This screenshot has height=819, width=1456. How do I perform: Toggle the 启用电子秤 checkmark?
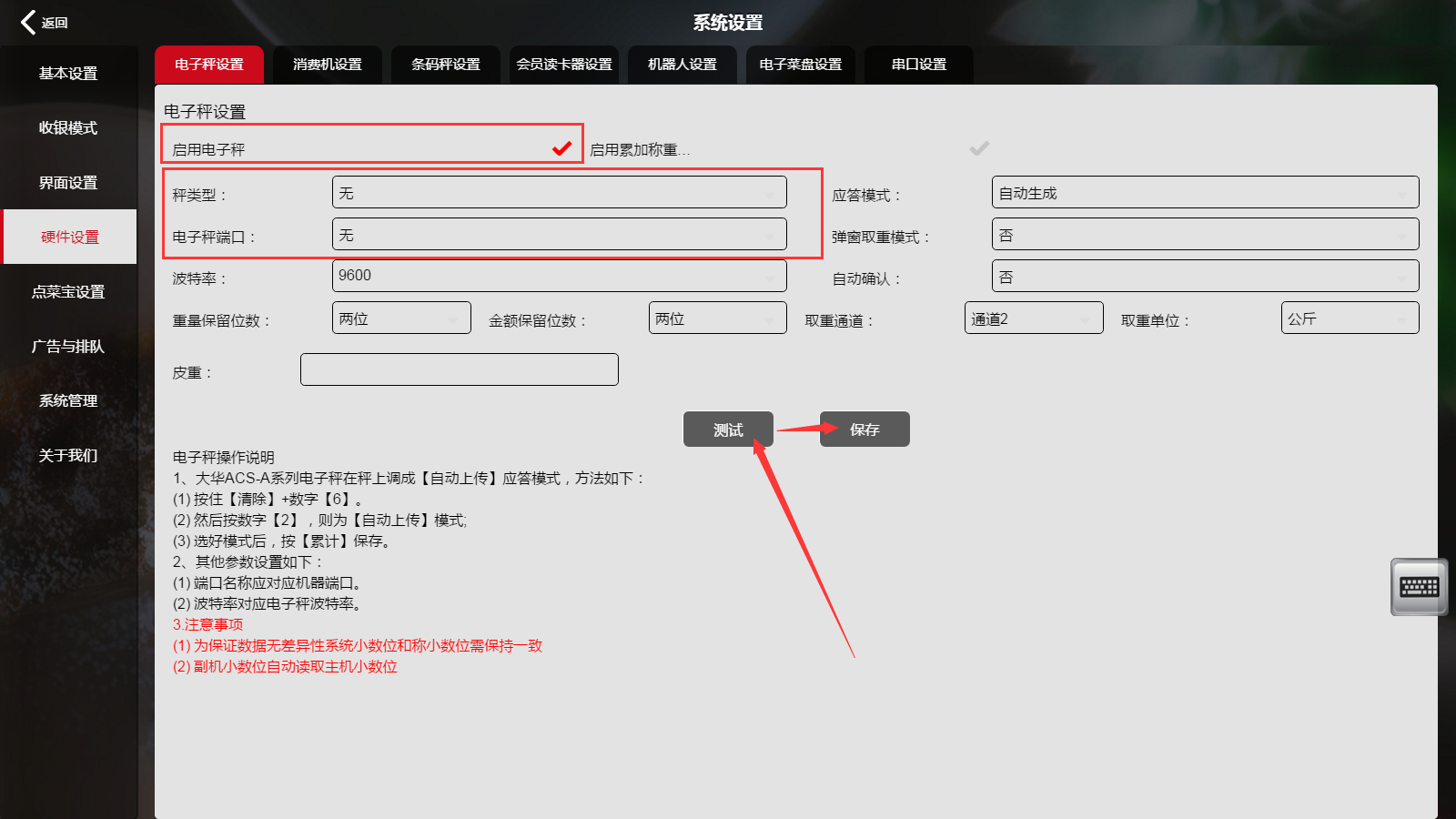[x=561, y=148]
